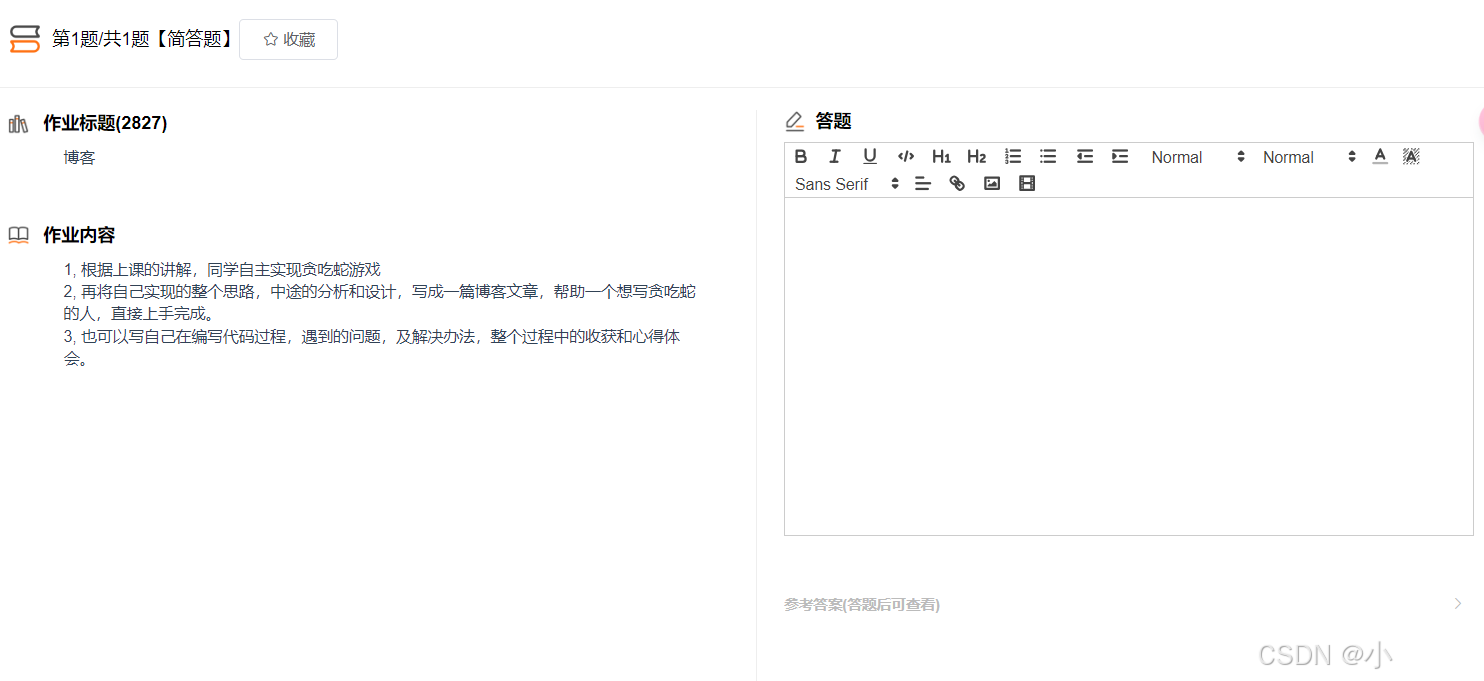Toggle bold formatting in editor toolbar
This screenshot has height=681, width=1484.
[x=801, y=156]
